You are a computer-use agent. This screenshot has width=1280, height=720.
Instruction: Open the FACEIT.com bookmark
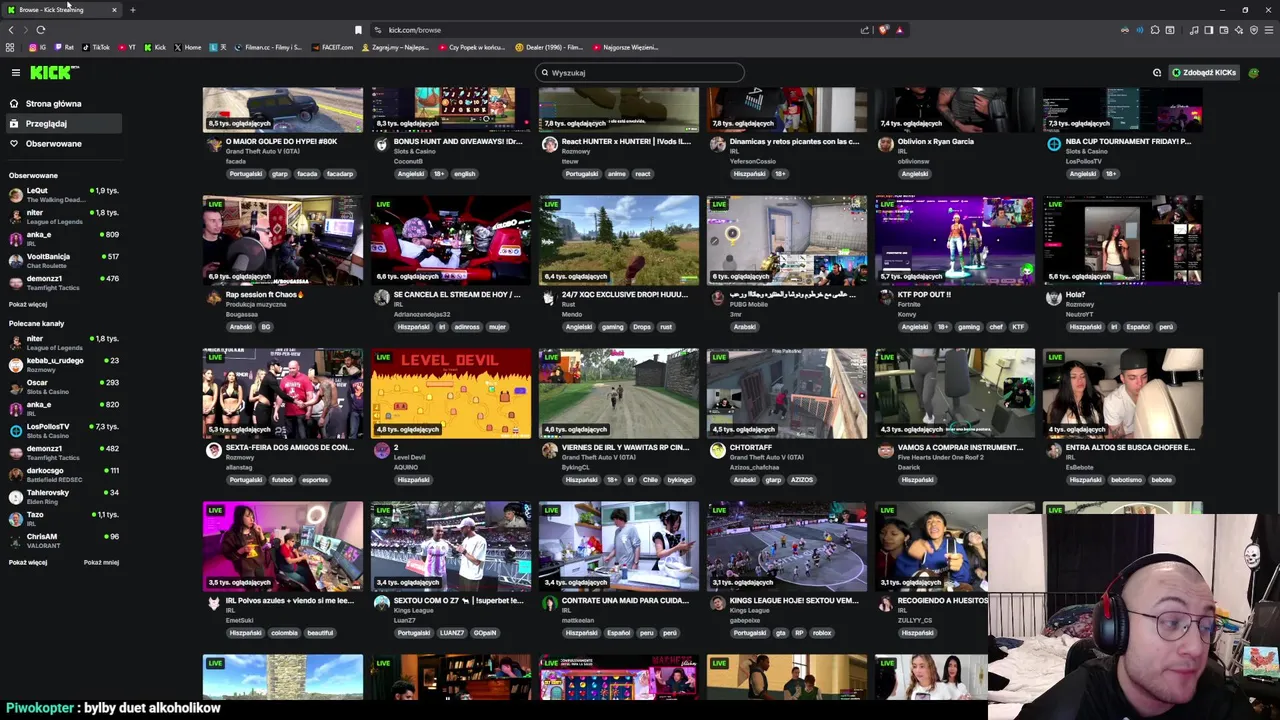pos(332,47)
